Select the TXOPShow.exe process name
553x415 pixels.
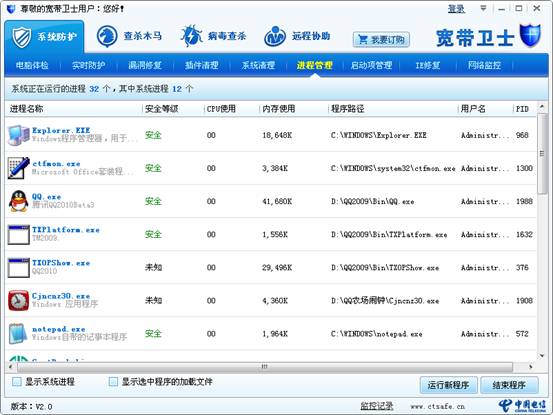(61, 263)
